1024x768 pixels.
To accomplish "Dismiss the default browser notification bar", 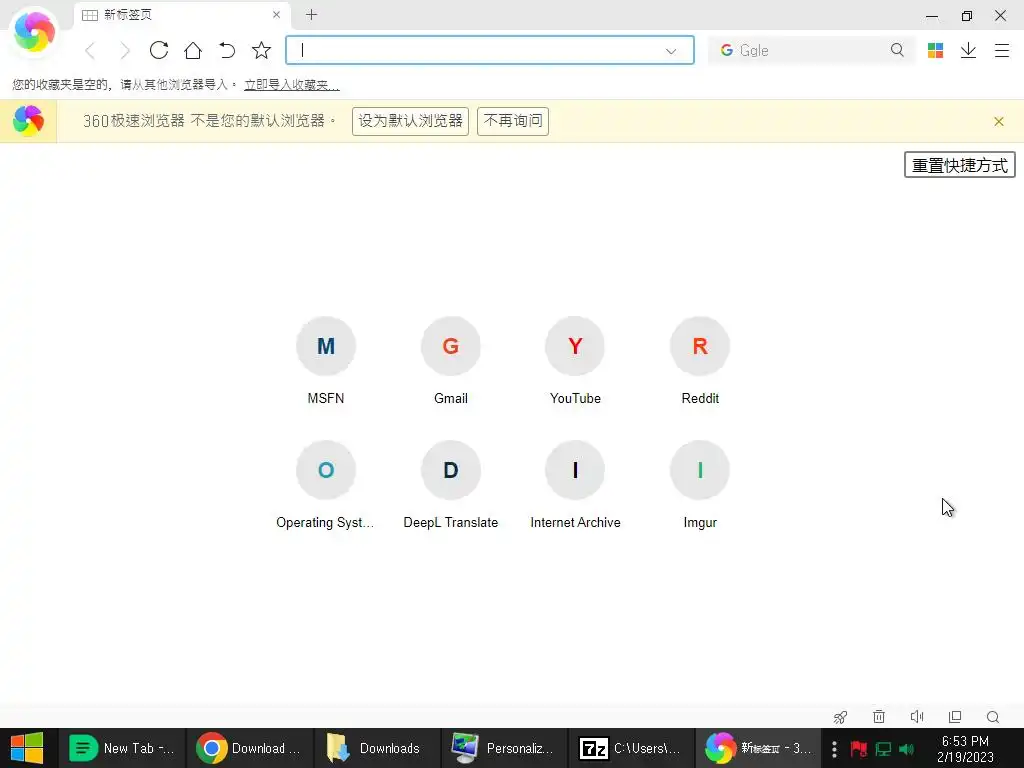I will pos(999,121).
